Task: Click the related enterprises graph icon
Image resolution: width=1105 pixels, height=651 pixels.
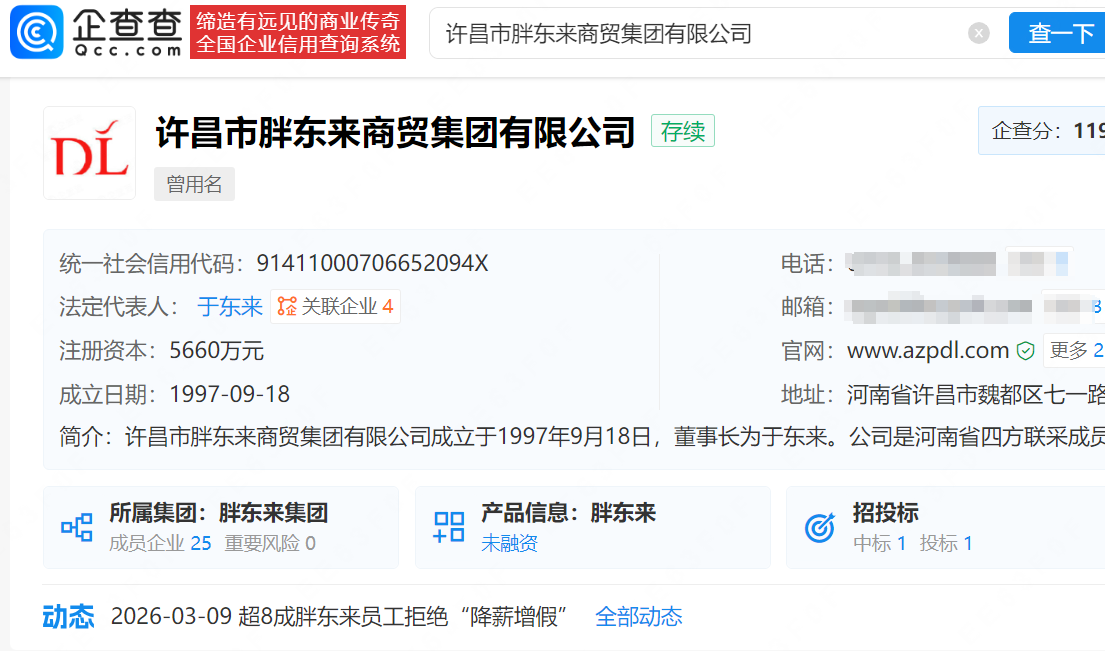Action: (287, 307)
